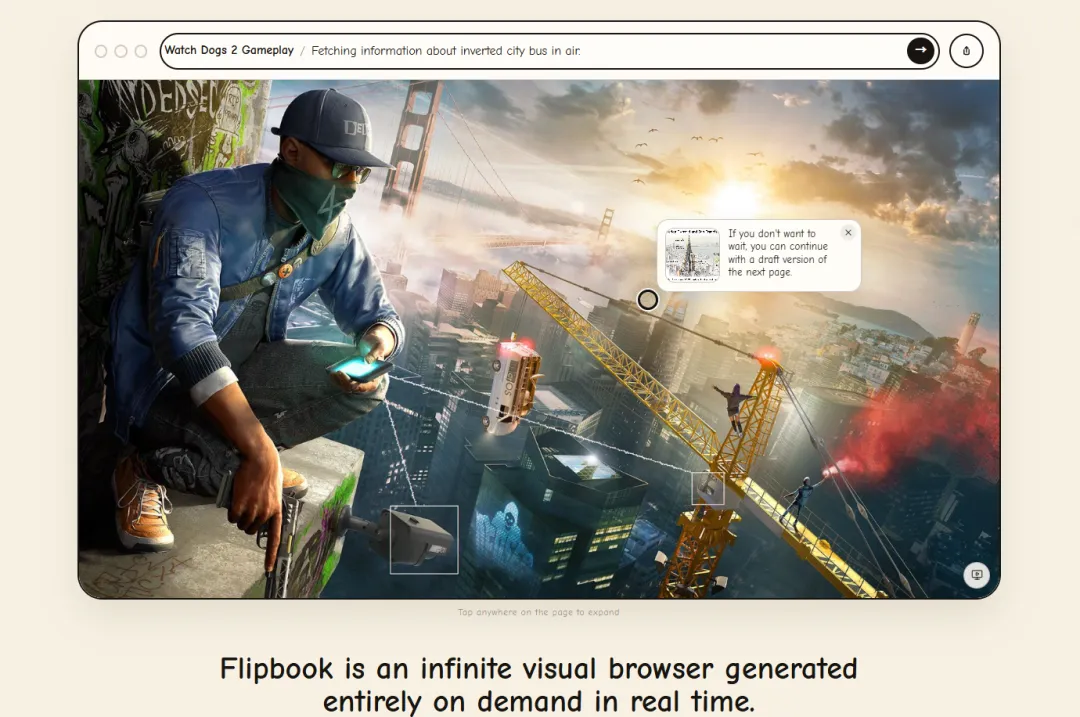Click the 'Fetching information about inverted city bus' text
The height and width of the screenshot is (717, 1080).
446,51
